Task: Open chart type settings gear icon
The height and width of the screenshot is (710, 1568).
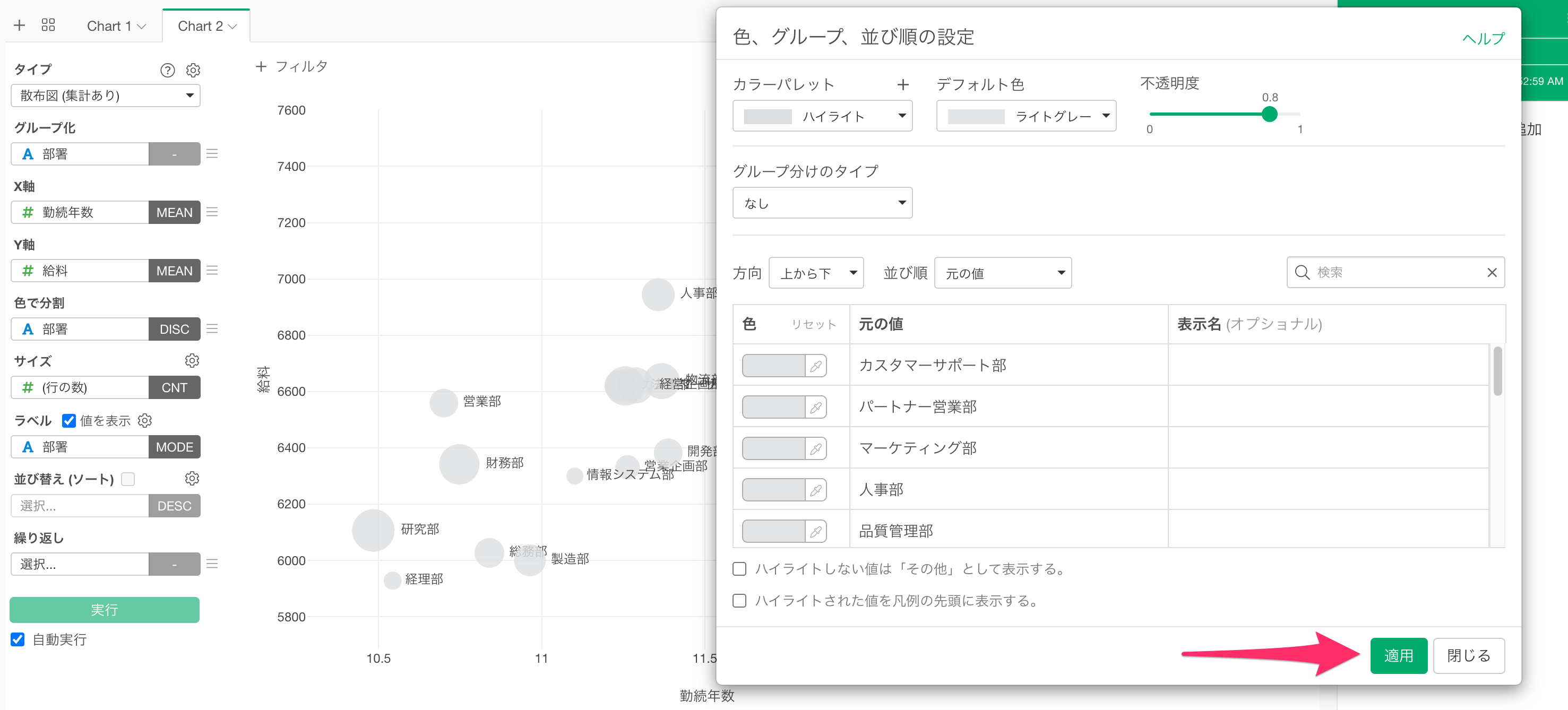Action: click(193, 70)
